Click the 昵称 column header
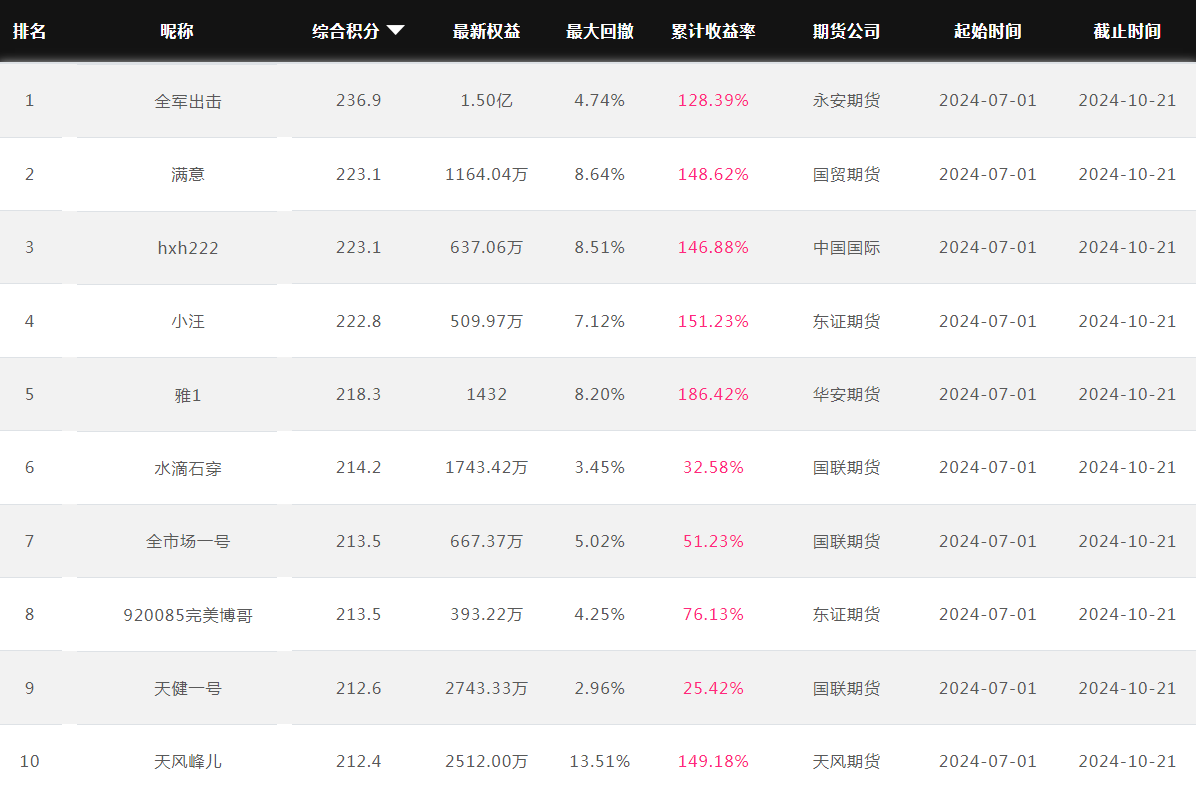1196x793 pixels. (177, 31)
